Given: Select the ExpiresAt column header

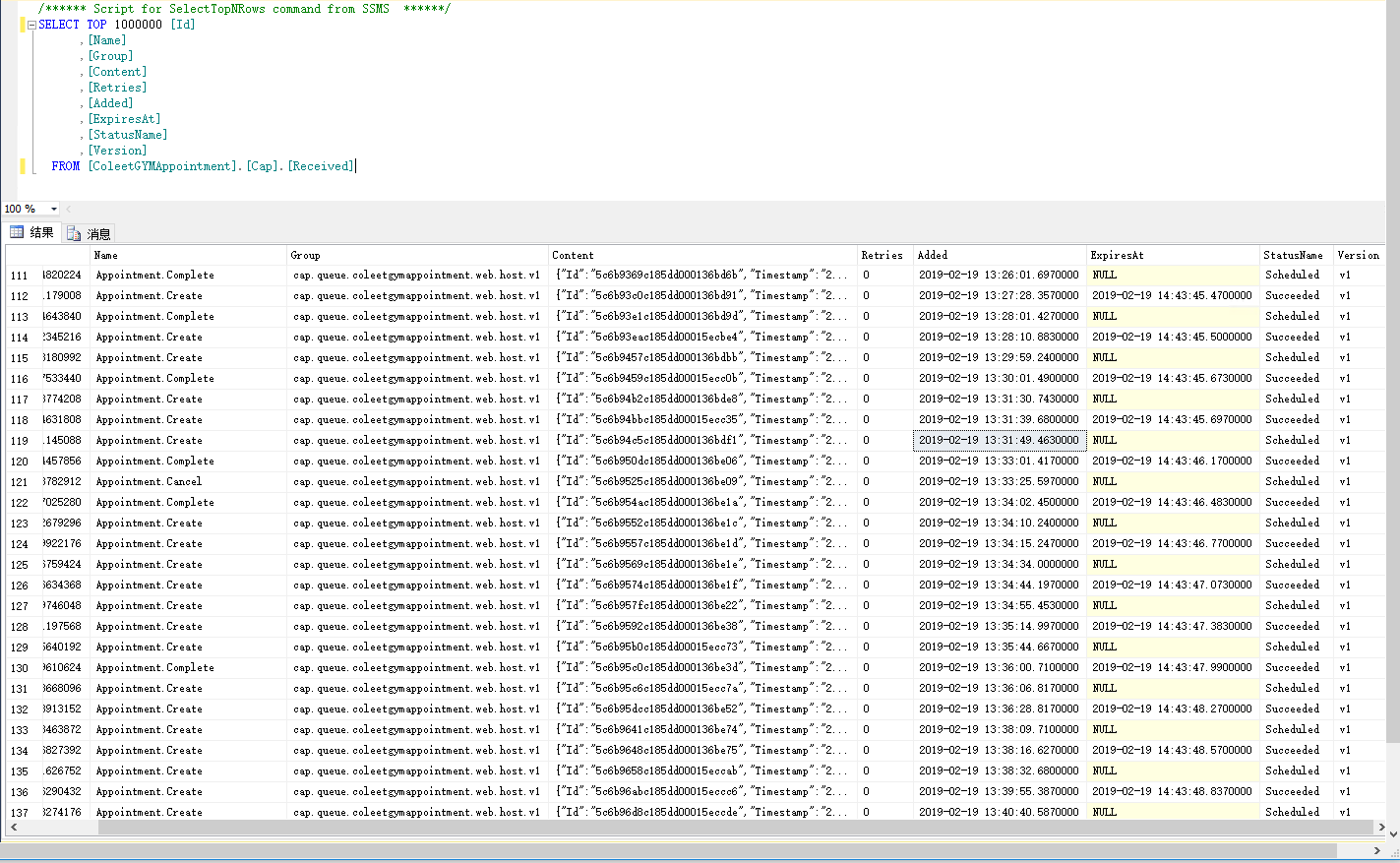Looking at the screenshot, I should pyautogui.click(x=1174, y=255).
